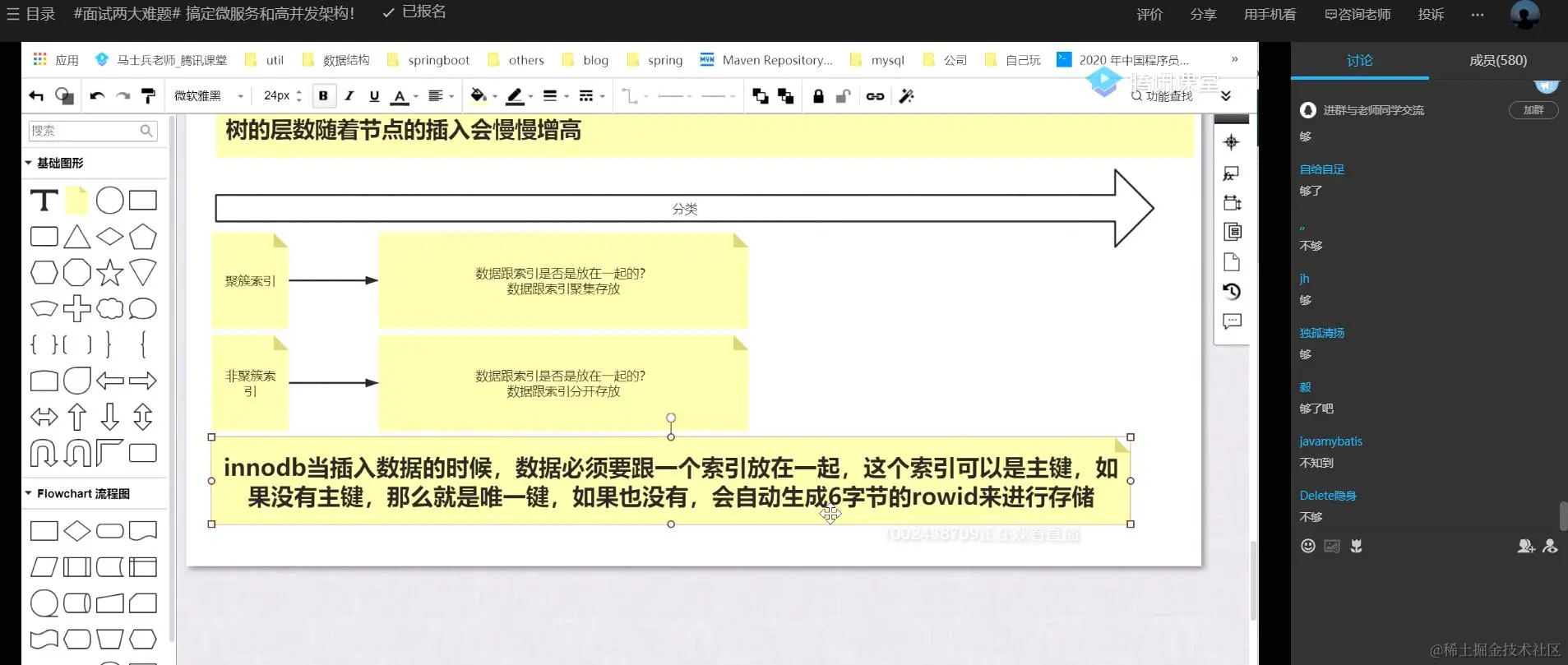The width and height of the screenshot is (1568, 665).
Task: Click 评价 in the top bar
Action: coord(1149,14)
